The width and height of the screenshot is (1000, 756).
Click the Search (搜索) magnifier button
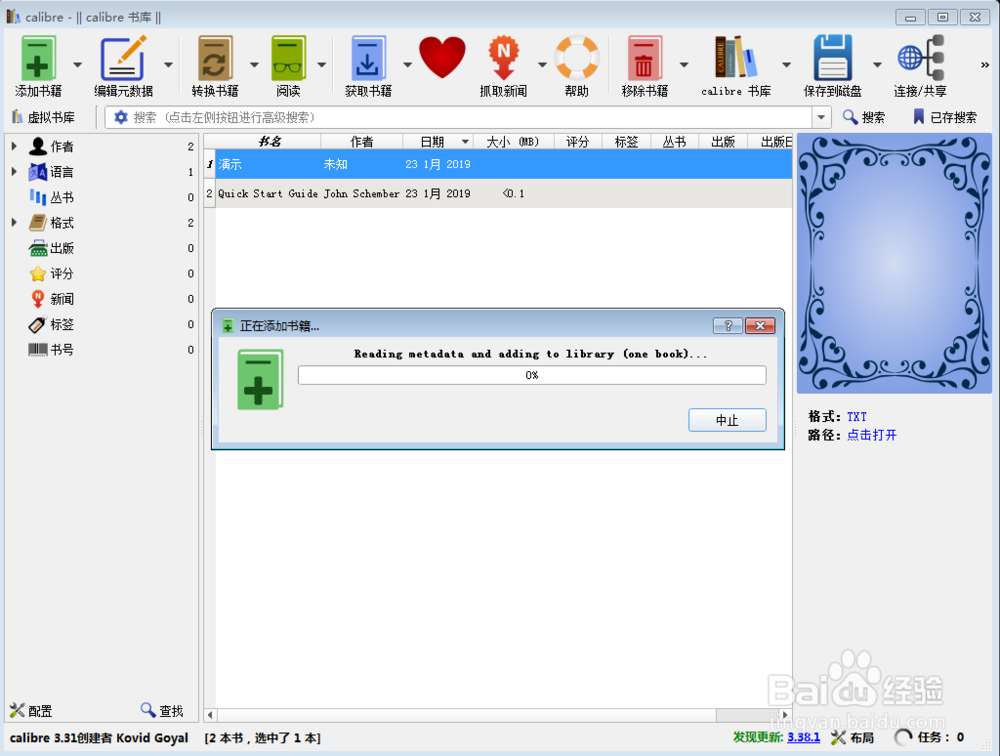(864, 117)
